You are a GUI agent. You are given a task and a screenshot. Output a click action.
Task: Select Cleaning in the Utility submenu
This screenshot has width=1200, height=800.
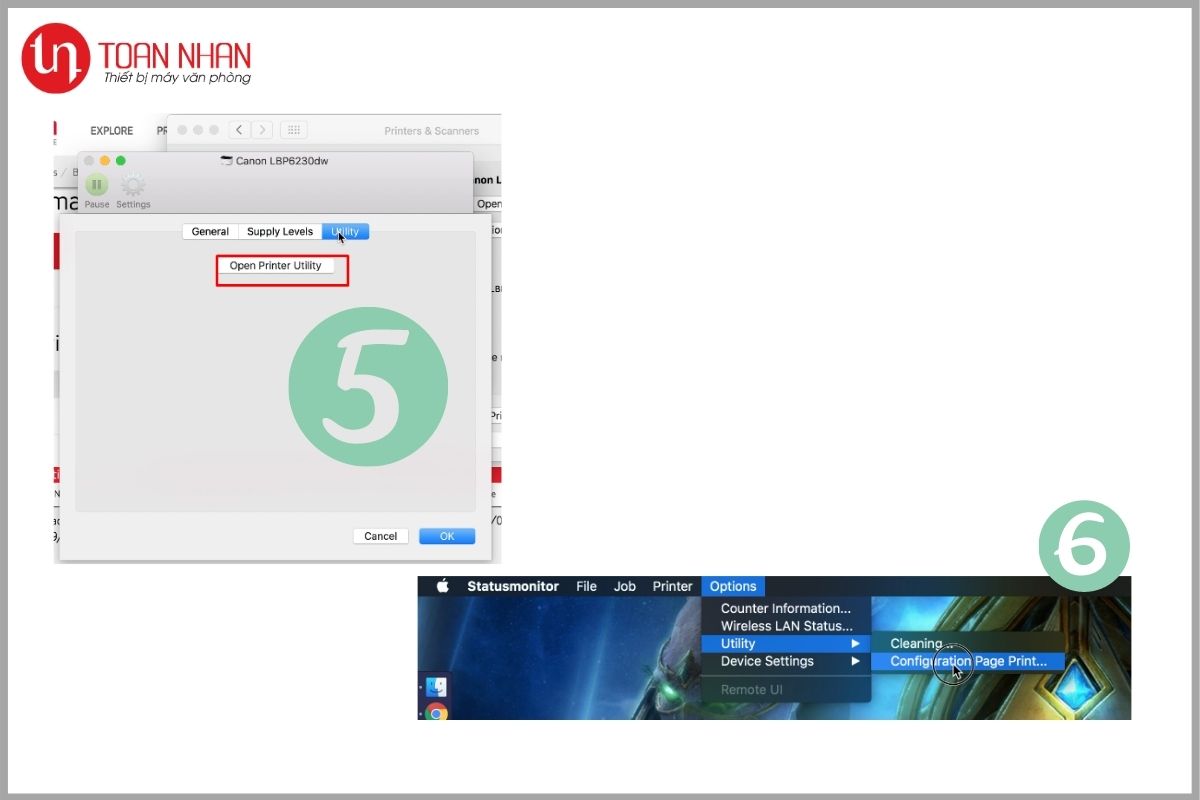click(968, 643)
